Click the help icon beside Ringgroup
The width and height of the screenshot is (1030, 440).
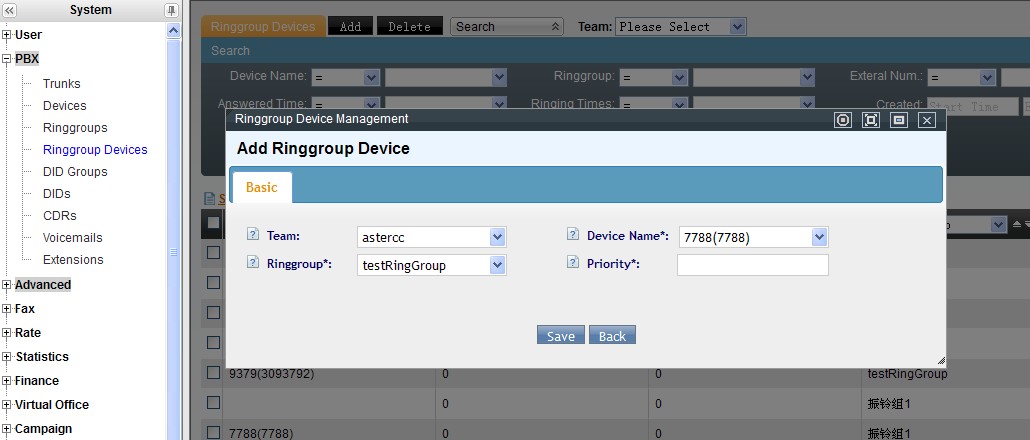[253, 263]
